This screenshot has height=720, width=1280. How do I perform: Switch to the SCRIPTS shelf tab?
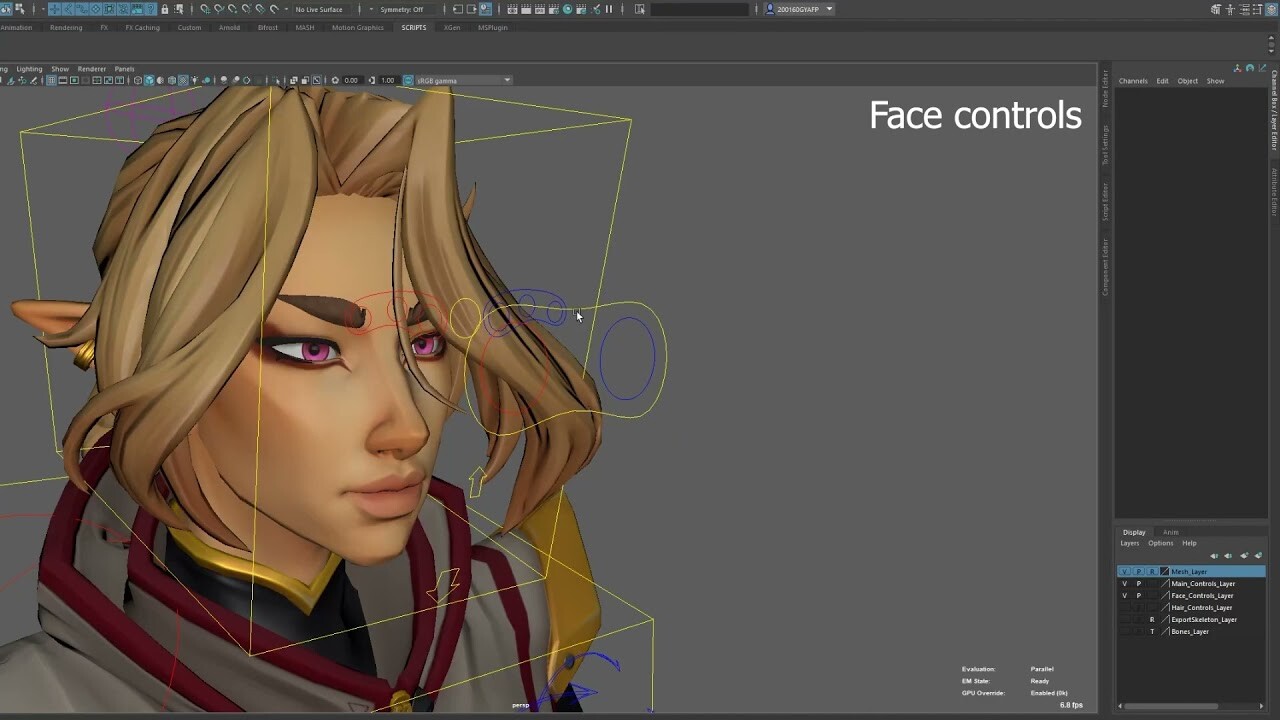tap(412, 28)
